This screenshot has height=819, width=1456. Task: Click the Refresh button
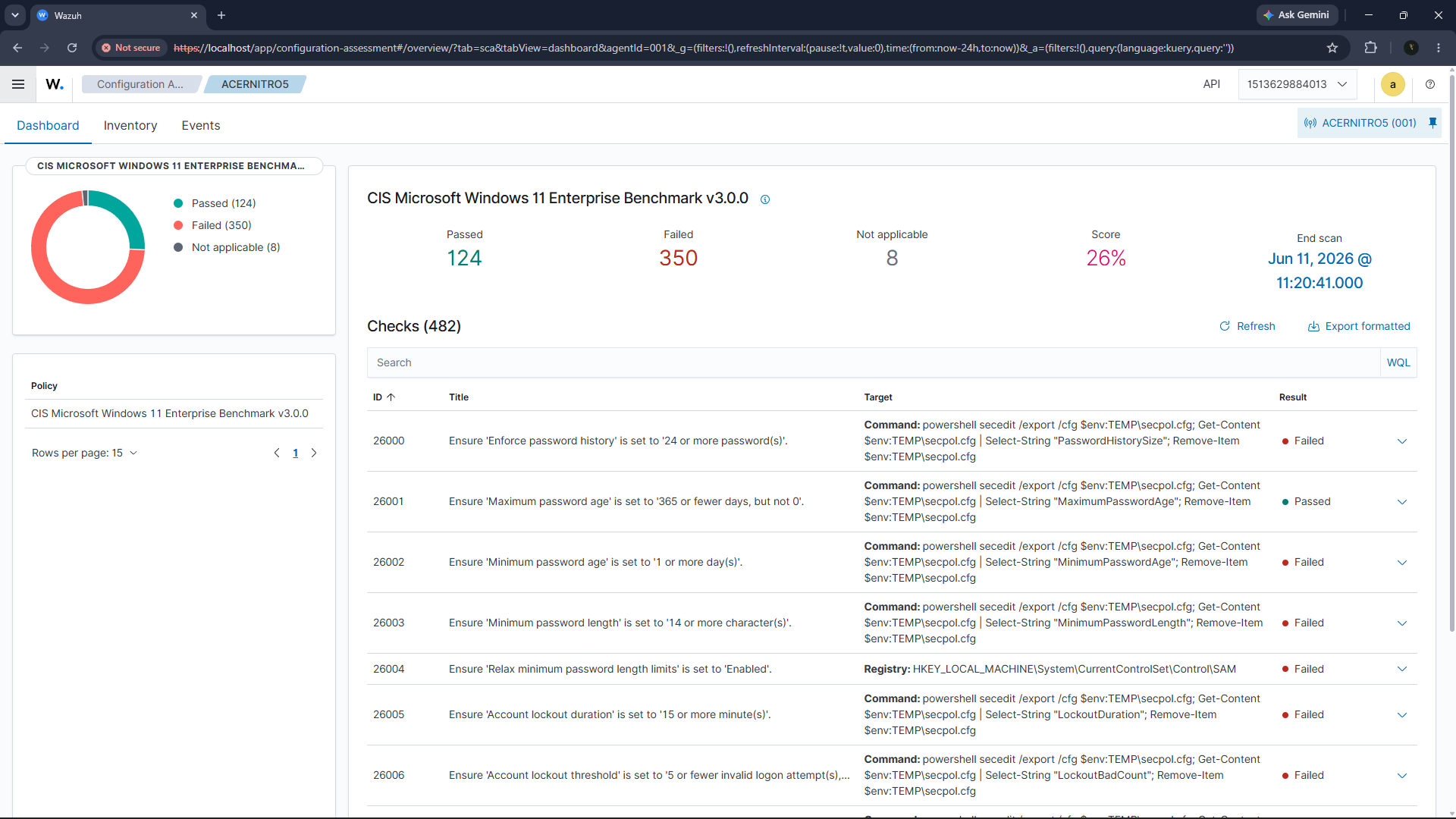[x=1247, y=326]
